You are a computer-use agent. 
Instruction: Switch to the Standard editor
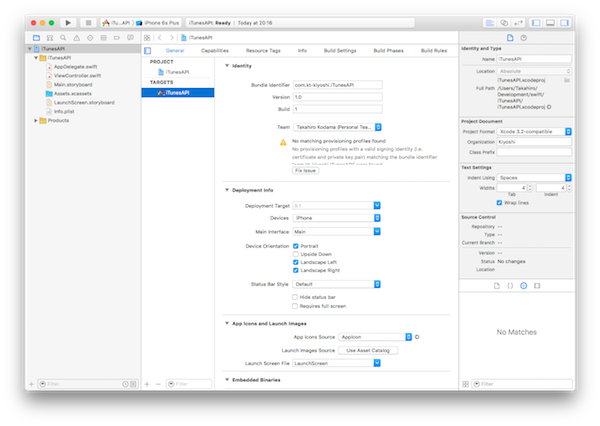[x=489, y=23]
